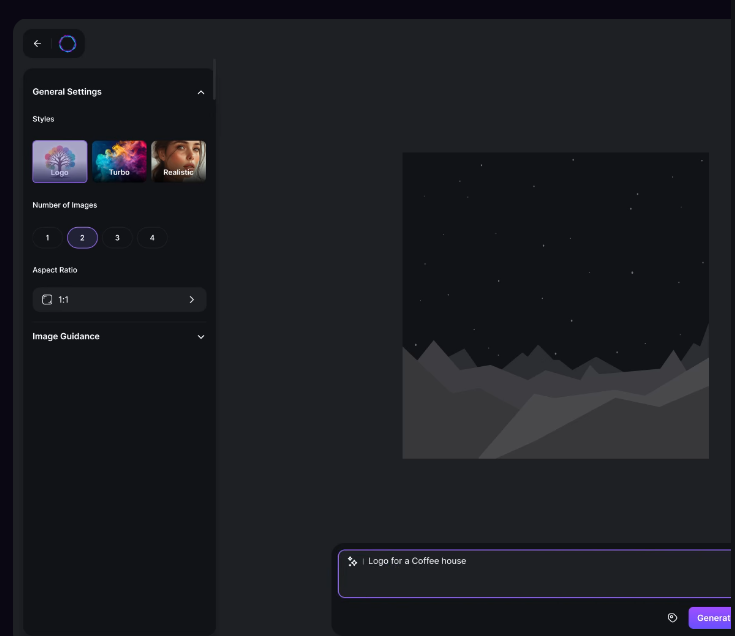Set number of images to 1
This screenshot has width=735, height=636.
tap(47, 238)
